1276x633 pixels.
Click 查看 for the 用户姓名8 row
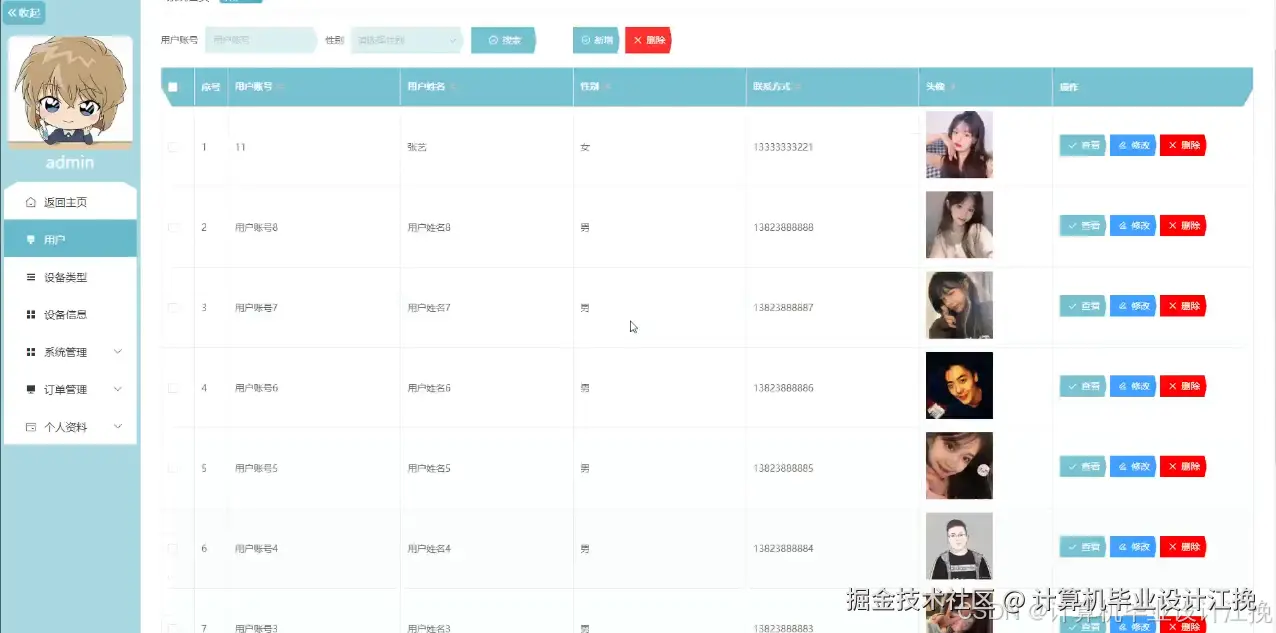pyautogui.click(x=1083, y=225)
